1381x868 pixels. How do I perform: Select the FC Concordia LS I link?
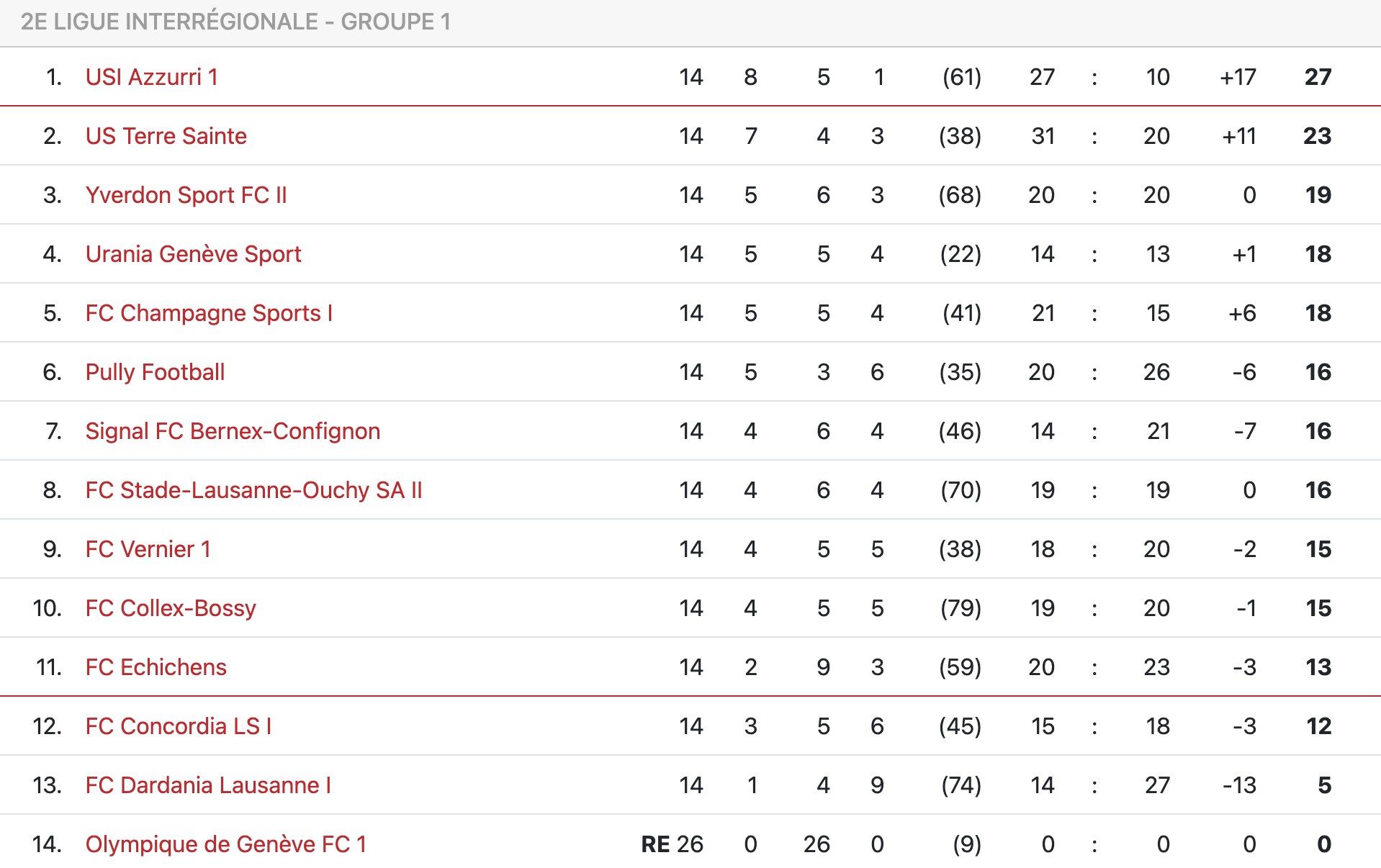tap(178, 726)
